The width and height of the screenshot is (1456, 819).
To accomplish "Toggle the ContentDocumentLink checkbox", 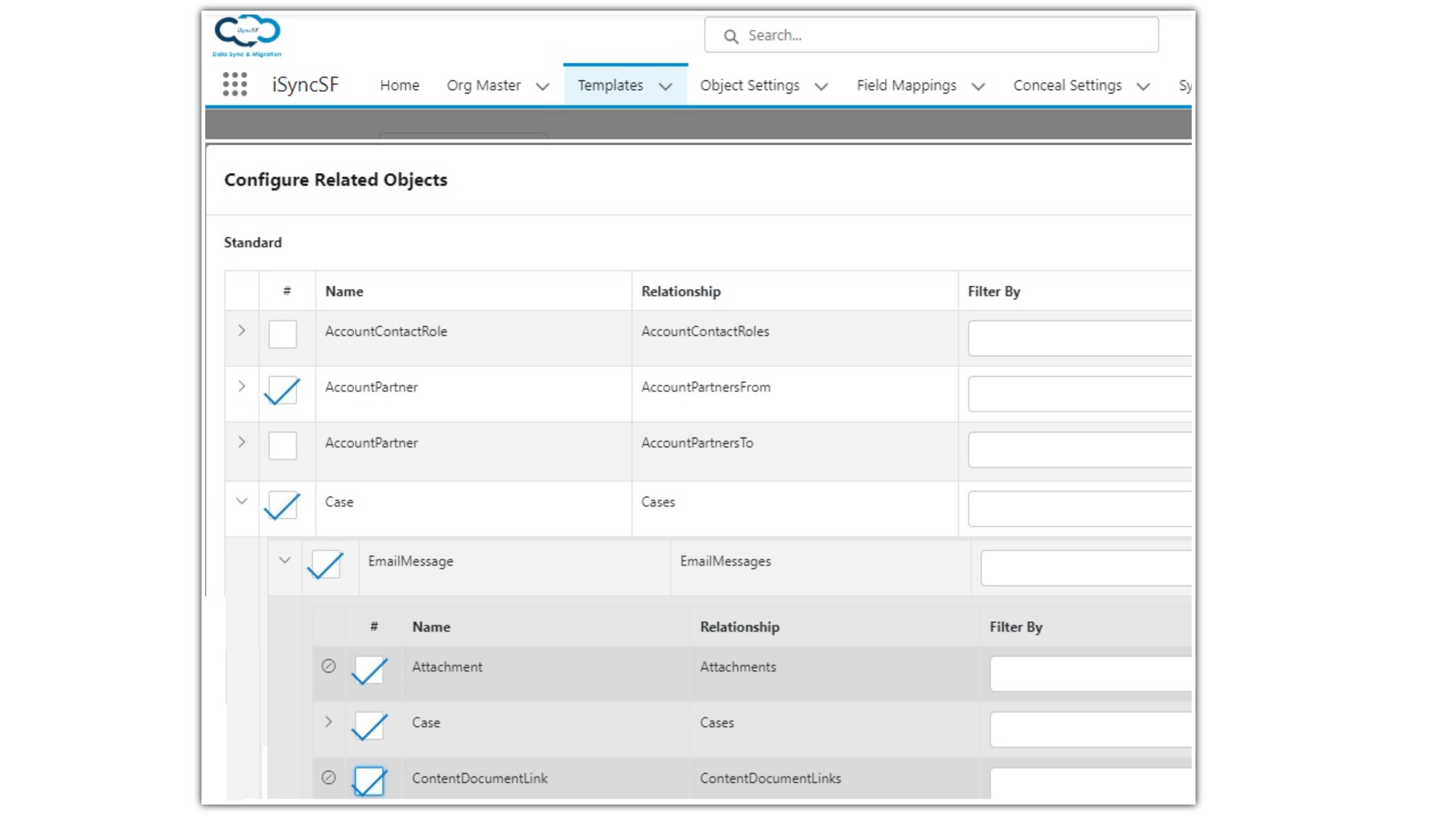I will coord(369,781).
